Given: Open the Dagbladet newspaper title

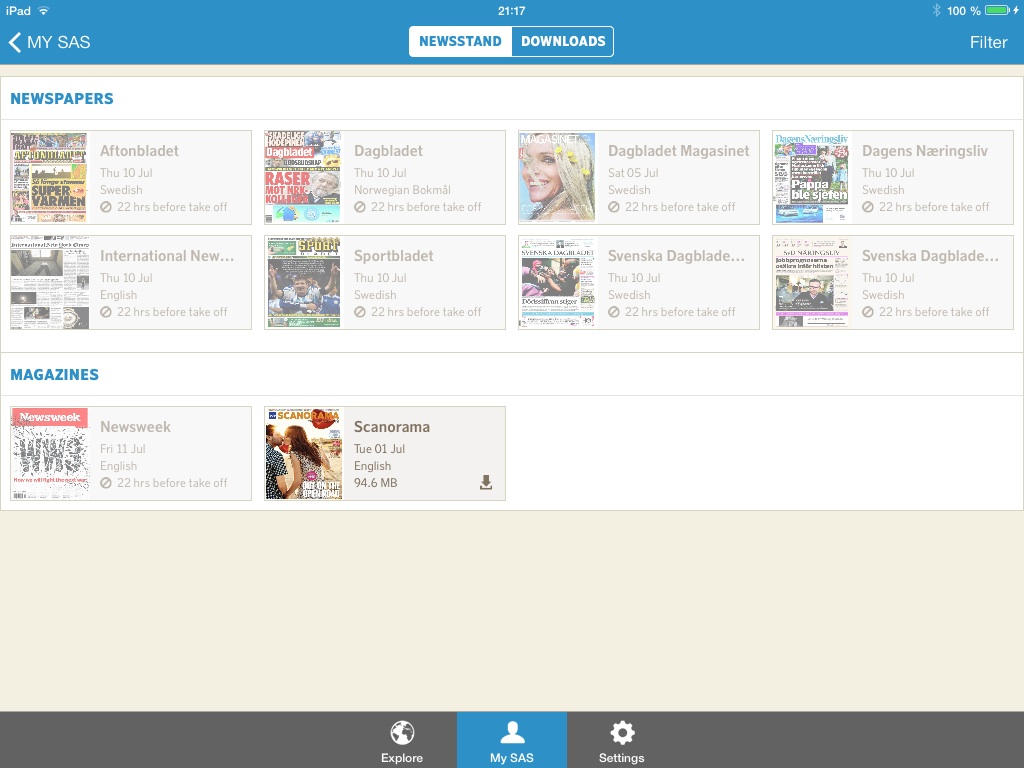Looking at the screenshot, I should (388, 151).
